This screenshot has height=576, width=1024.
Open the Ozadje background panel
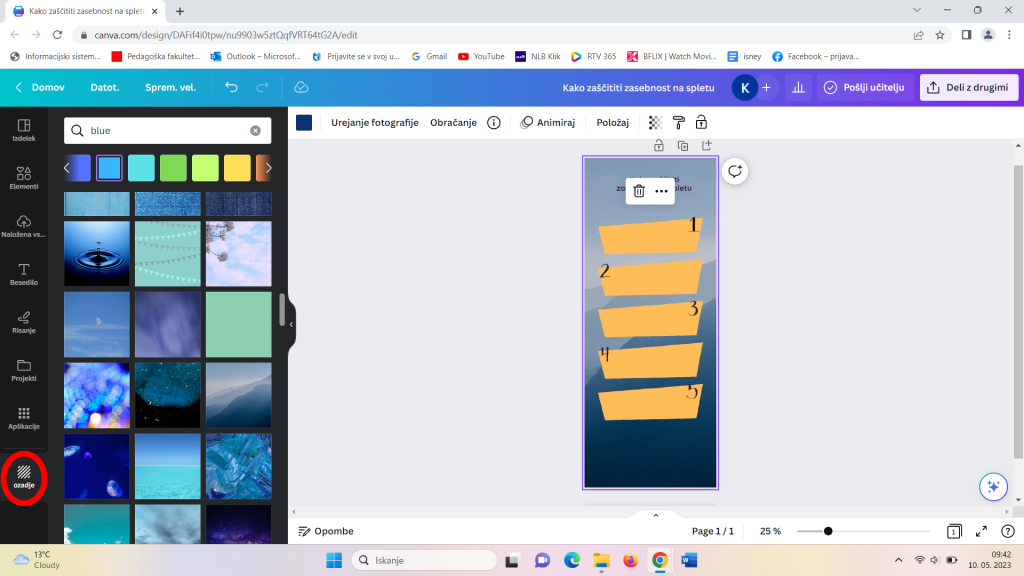[x=24, y=477]
